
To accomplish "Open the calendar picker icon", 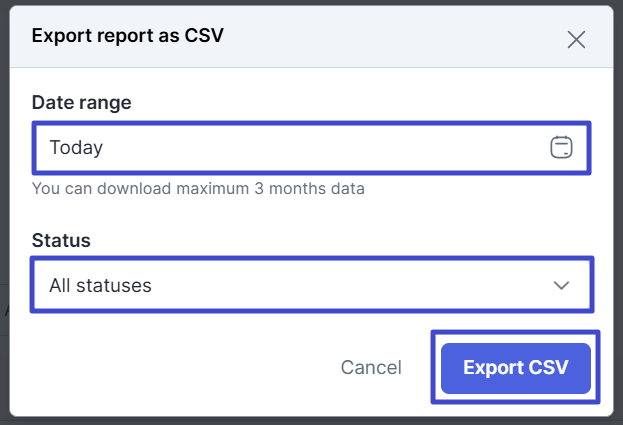I will pos(561,148).
